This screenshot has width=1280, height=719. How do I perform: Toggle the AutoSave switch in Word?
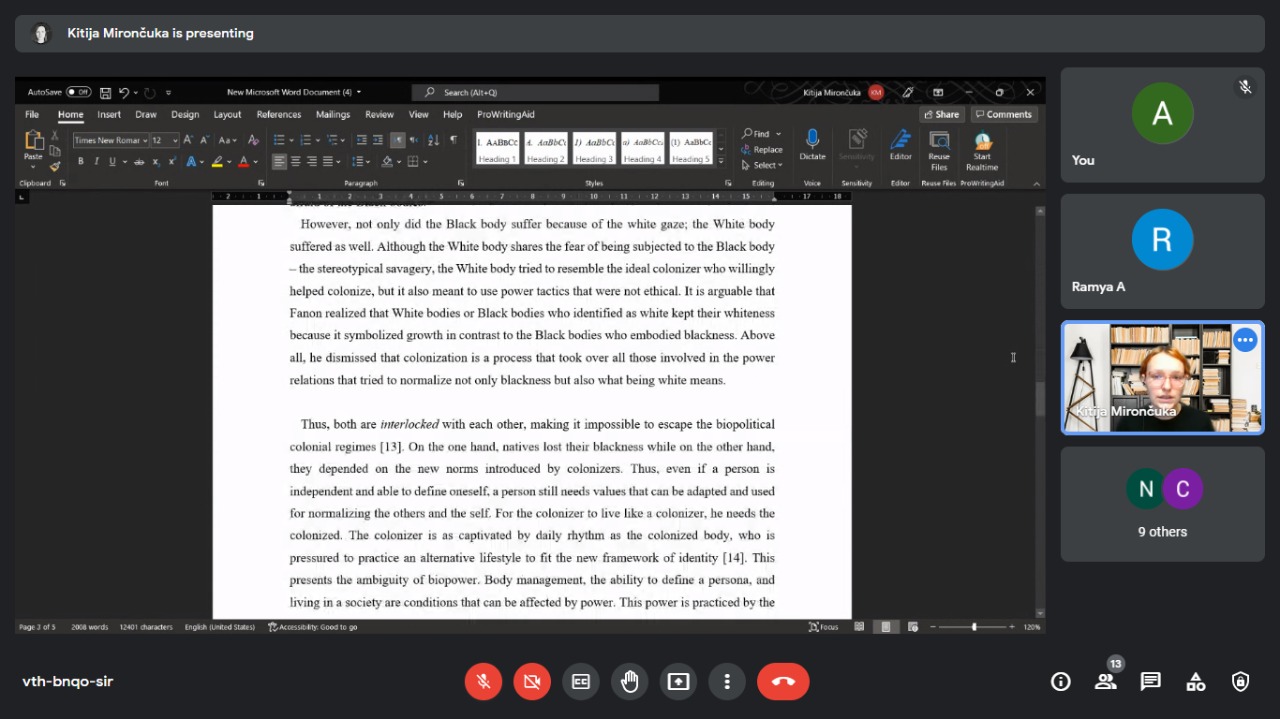click(x=79, y=92)
